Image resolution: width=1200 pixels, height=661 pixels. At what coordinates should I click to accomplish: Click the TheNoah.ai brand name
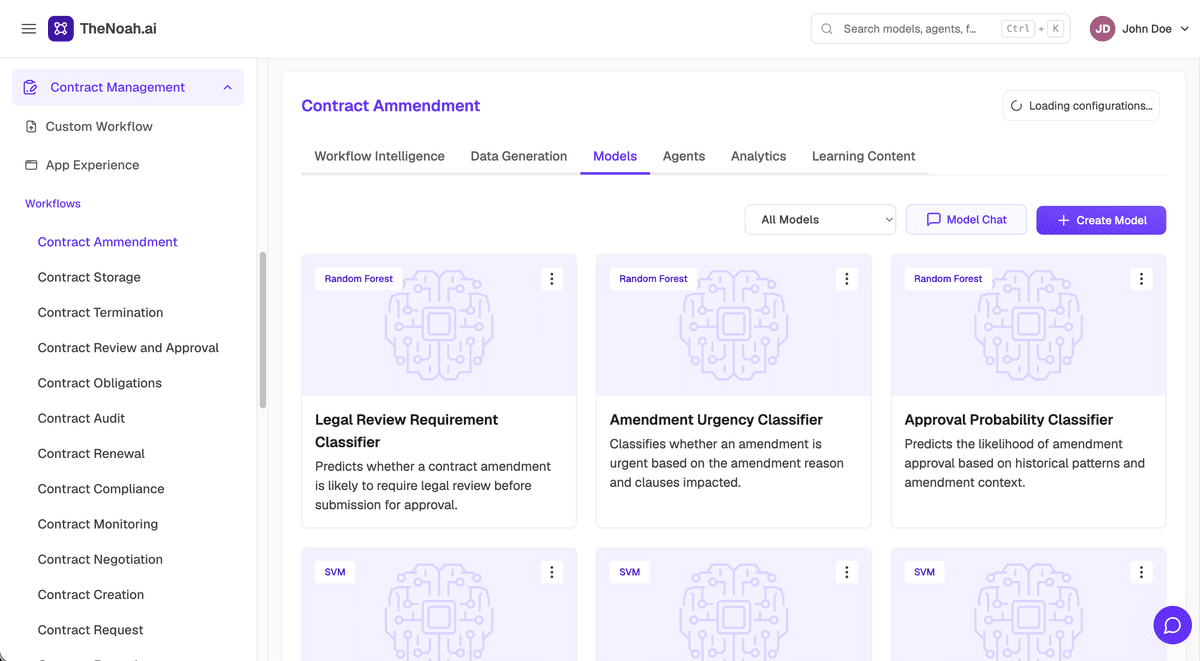coord(118,29)
